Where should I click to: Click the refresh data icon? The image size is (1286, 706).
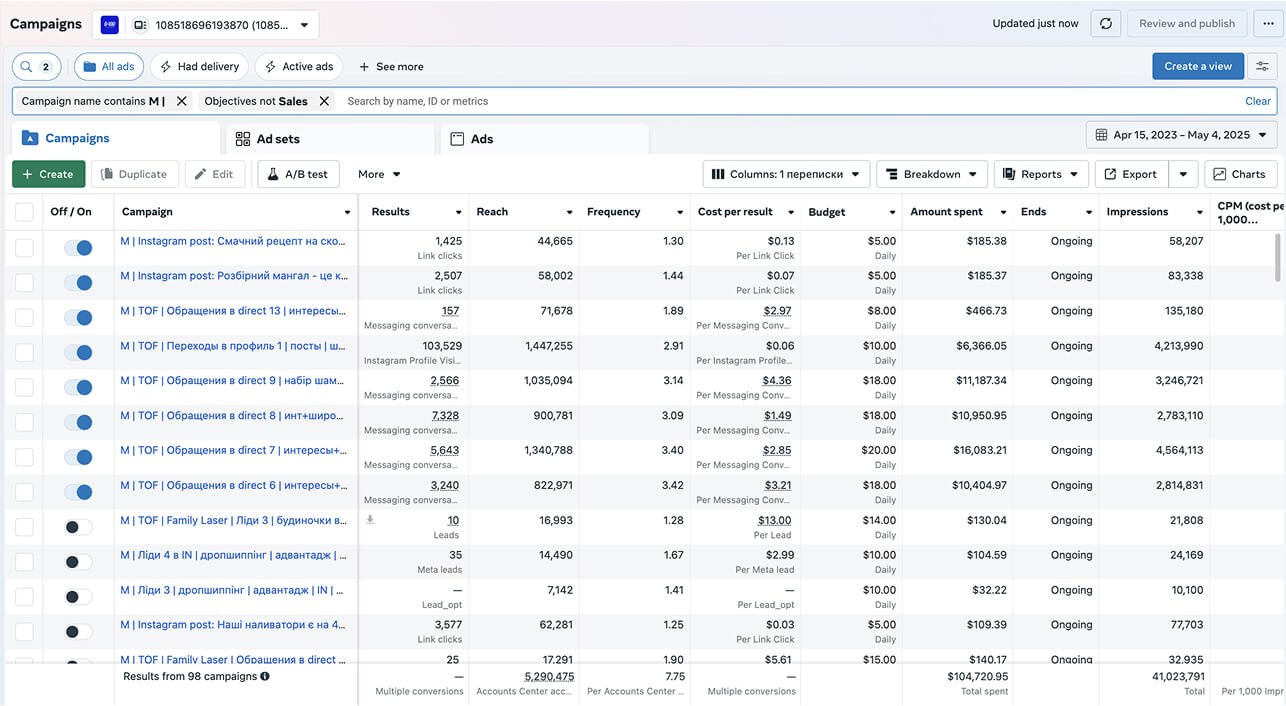[x=1105, y=24]
